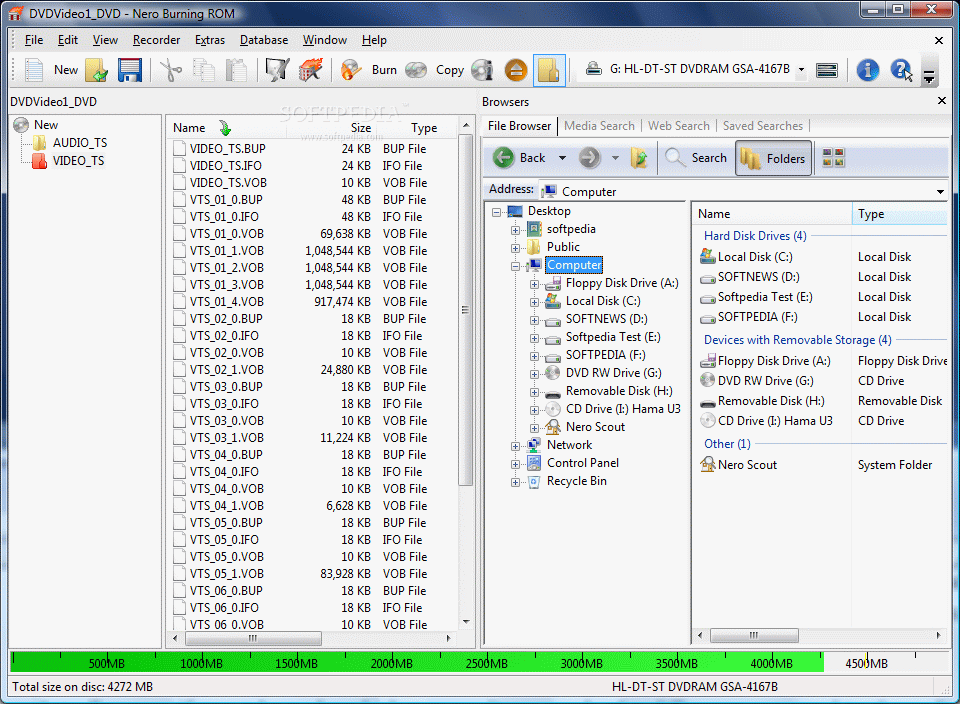Sort browser list by Type column
This screenshot has height=704, width=960.
(x=899, y=214)
